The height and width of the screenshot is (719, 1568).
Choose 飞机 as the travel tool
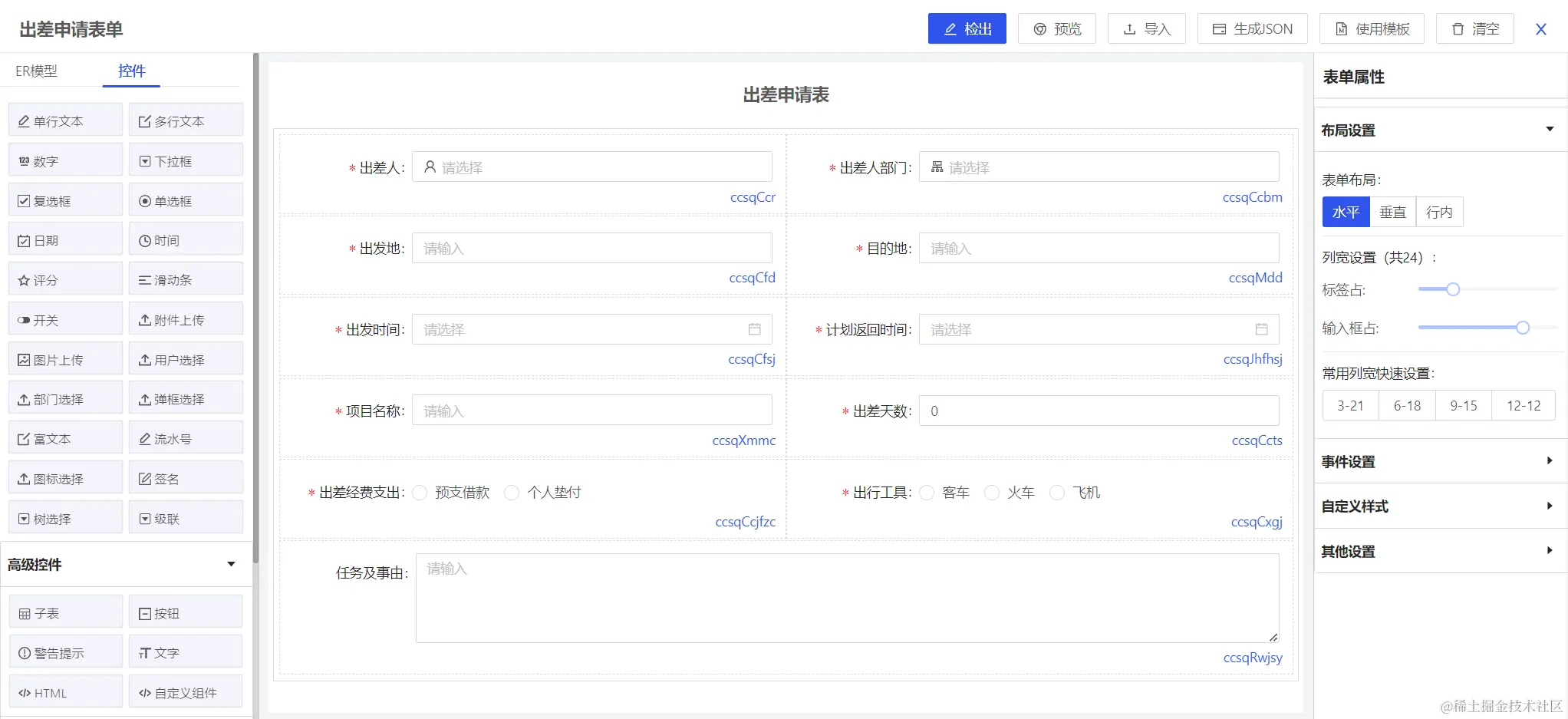(x=1059, y=493)
